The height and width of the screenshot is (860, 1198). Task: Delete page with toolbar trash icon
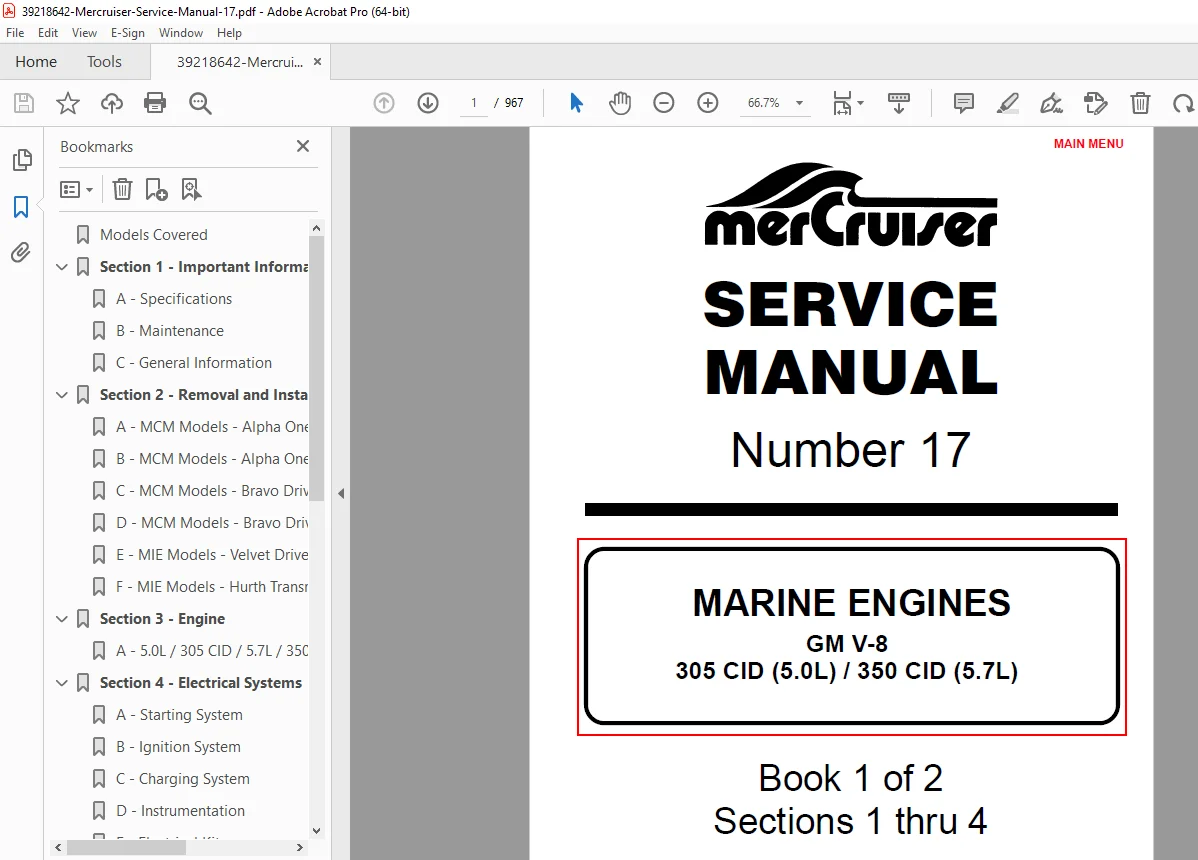coord(1140,102)
